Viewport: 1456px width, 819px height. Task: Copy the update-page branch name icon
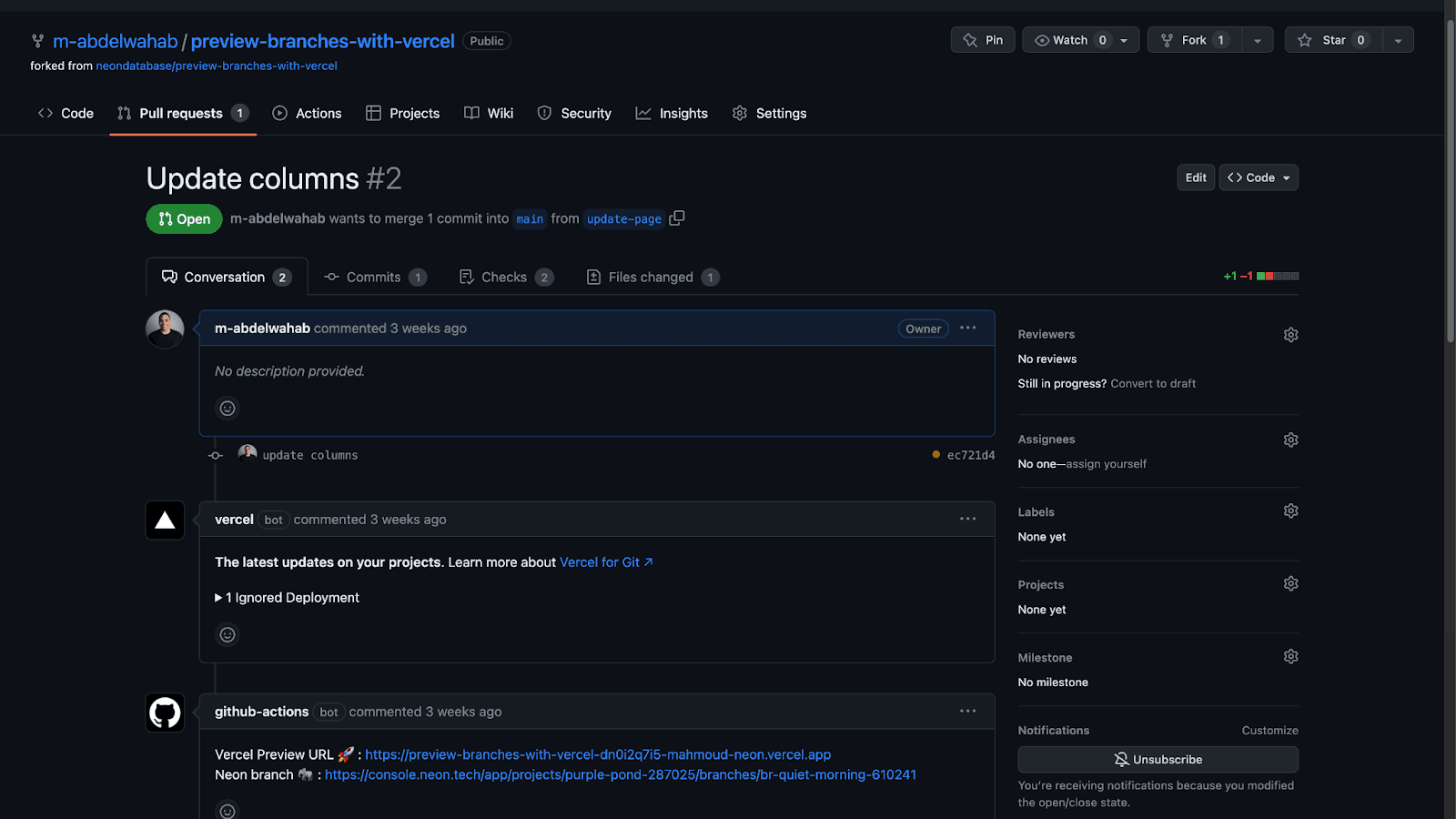pyautogui.click(x=676, y=218)
